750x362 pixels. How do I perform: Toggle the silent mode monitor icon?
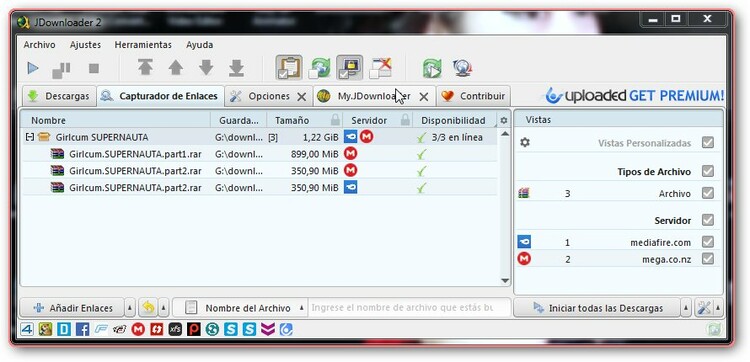[x=349, y=67]
